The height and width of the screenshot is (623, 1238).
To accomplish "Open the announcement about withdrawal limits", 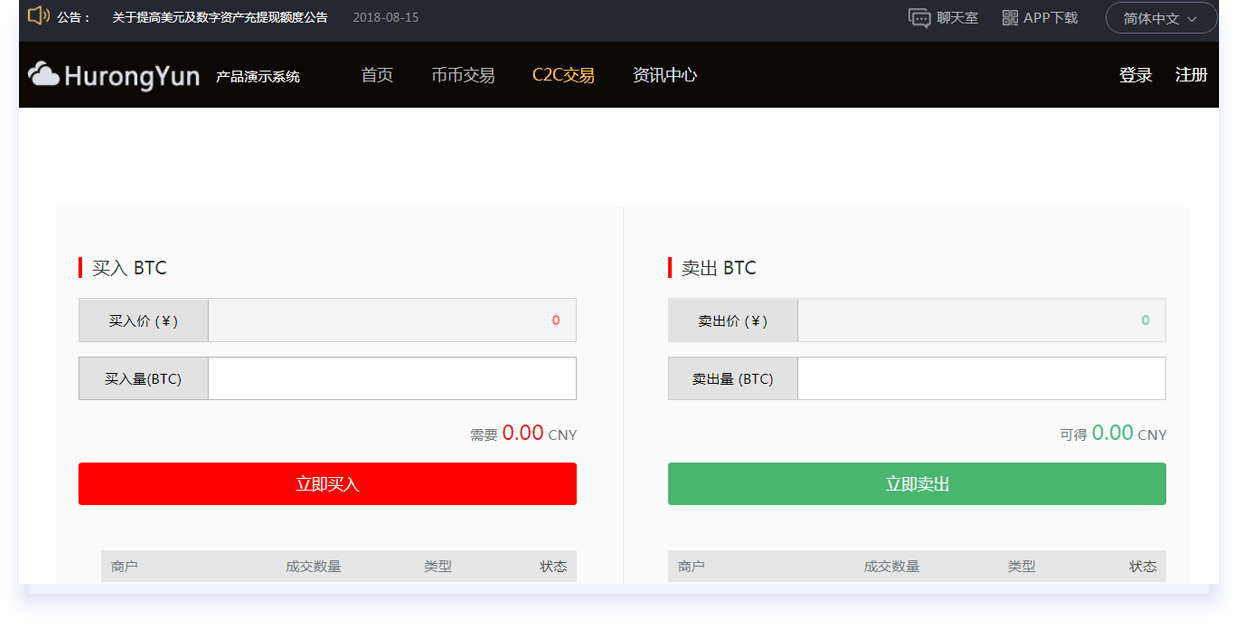I will [x=219, y=18].
